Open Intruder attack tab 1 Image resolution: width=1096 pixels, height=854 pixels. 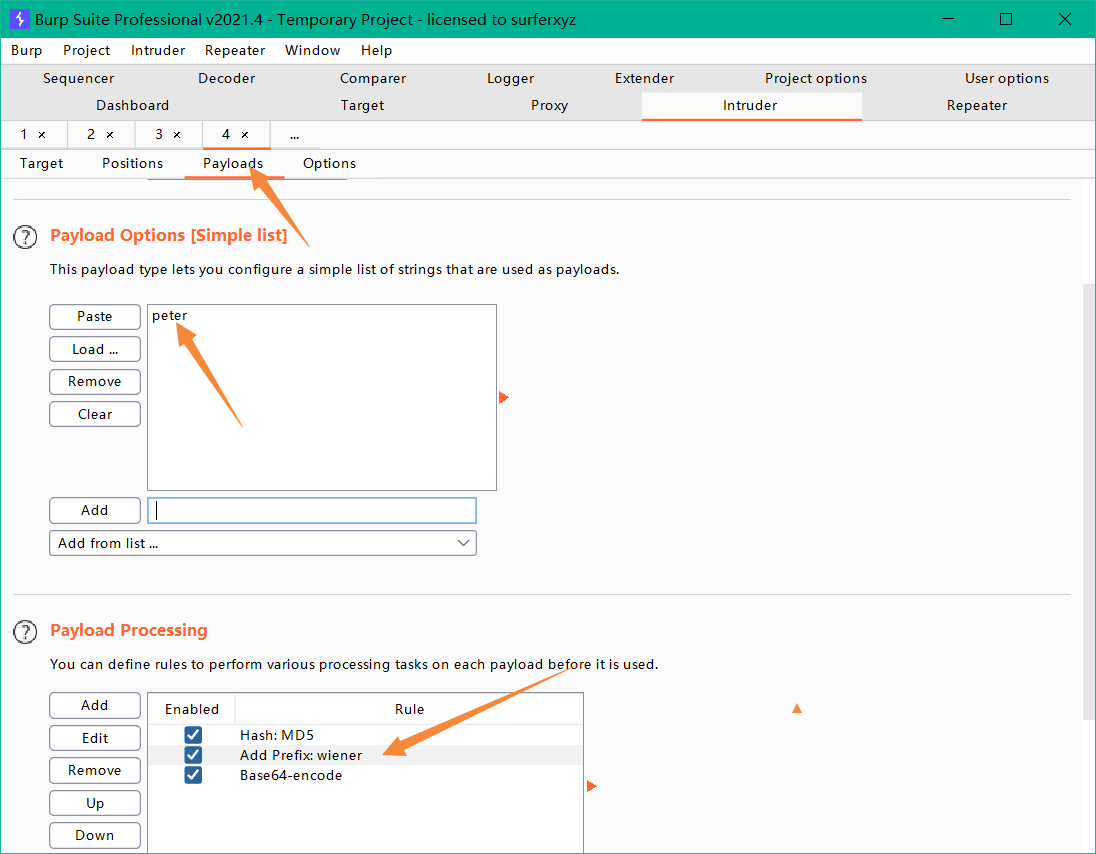[x=24, y=134]
